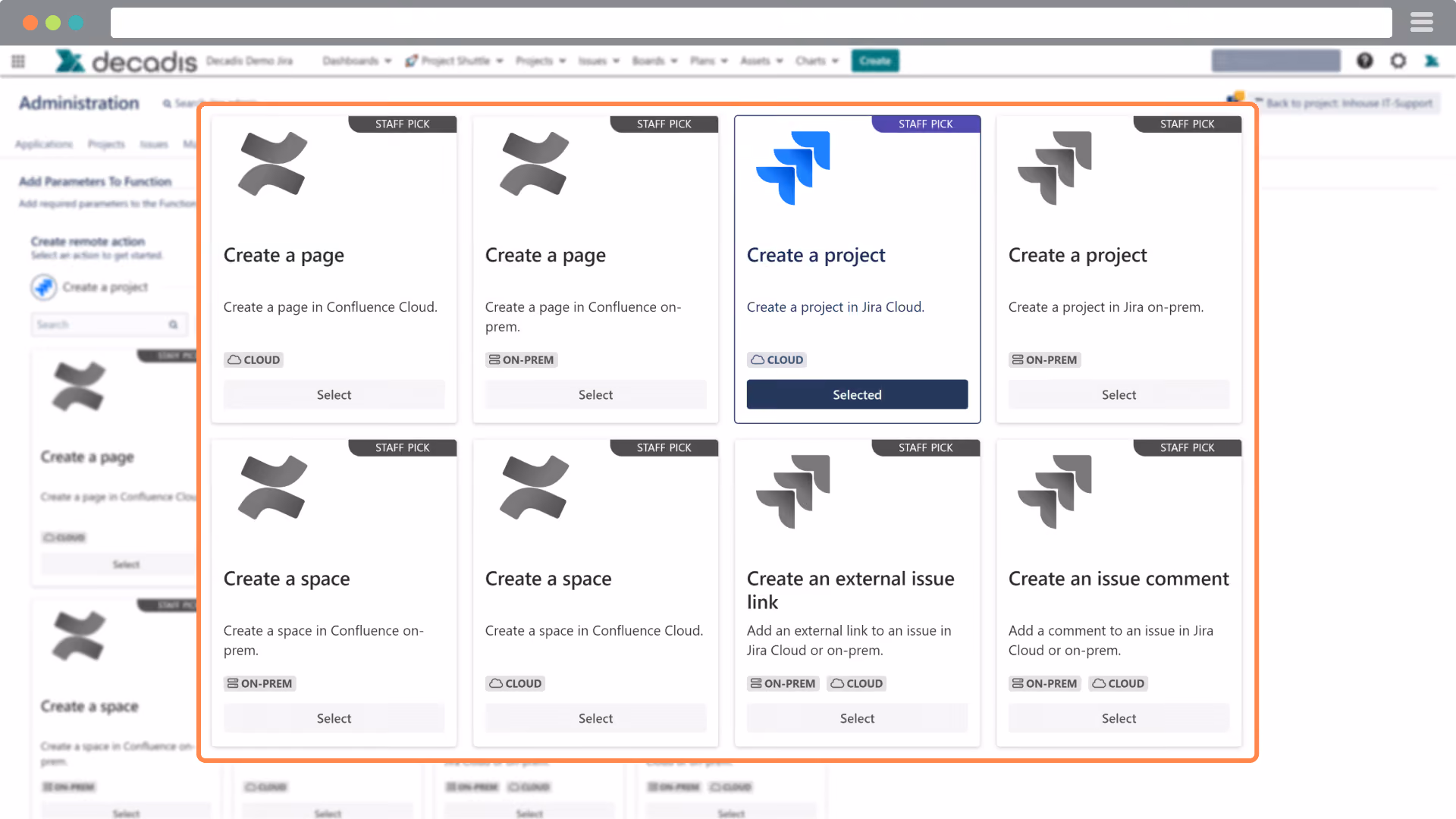
Task: Select 'Create a project' in Jira on-prem
Action: 1119,395
